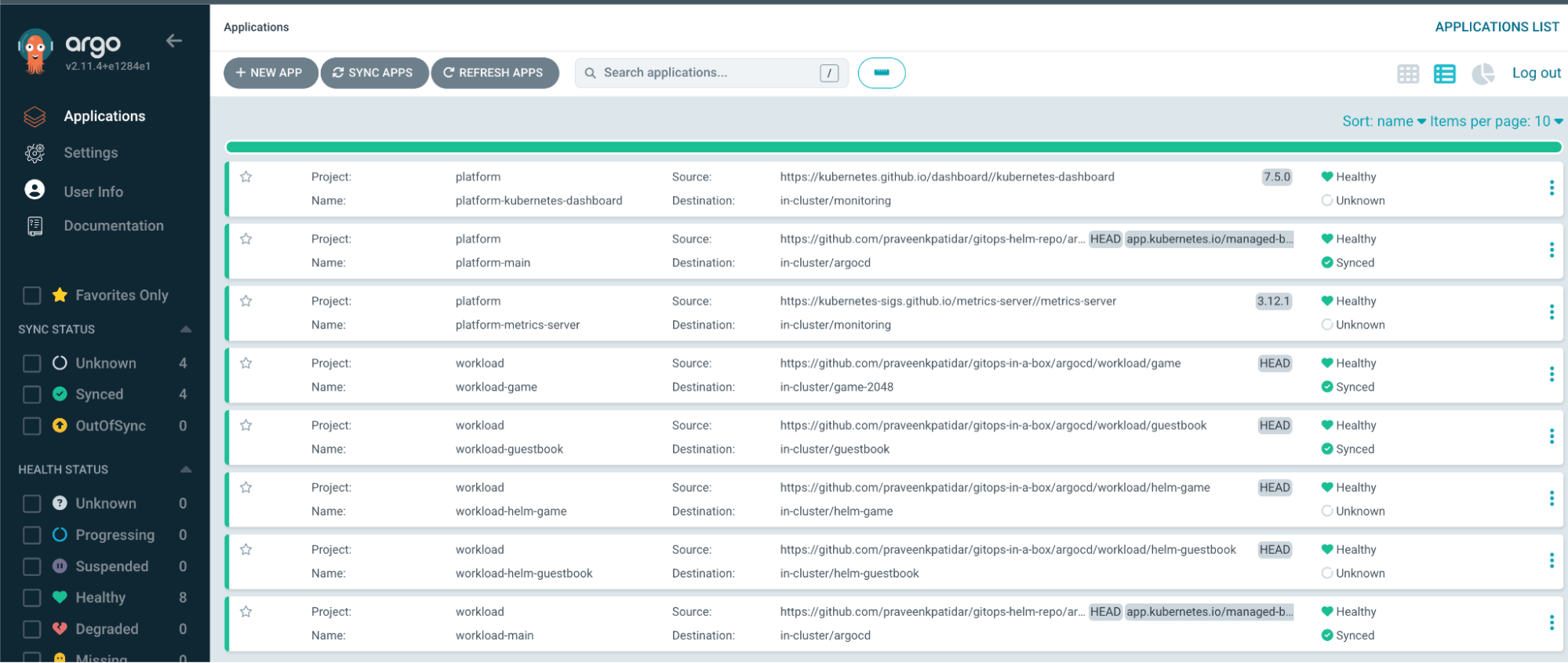Screen dimensions: 1568x663
Task: Click the SYNC APPS button
Action: point(374,73)
